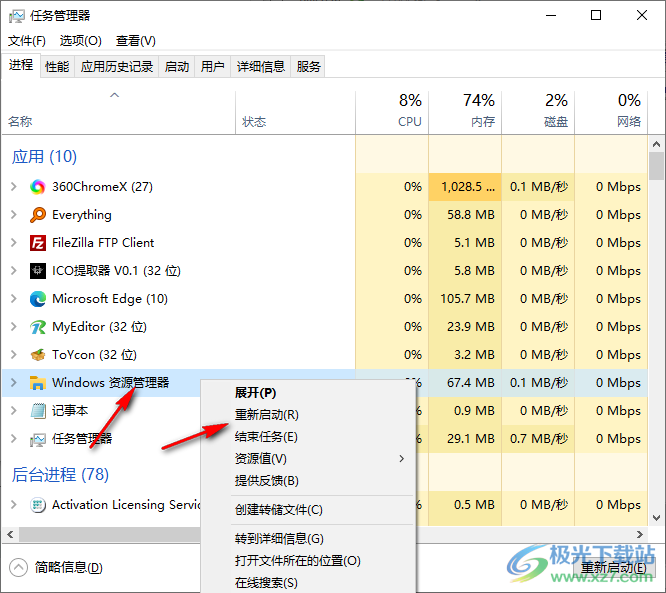Click the 任务管理器 process row icon
Screen dimensions: 666x593
click(x=37, y=439)
